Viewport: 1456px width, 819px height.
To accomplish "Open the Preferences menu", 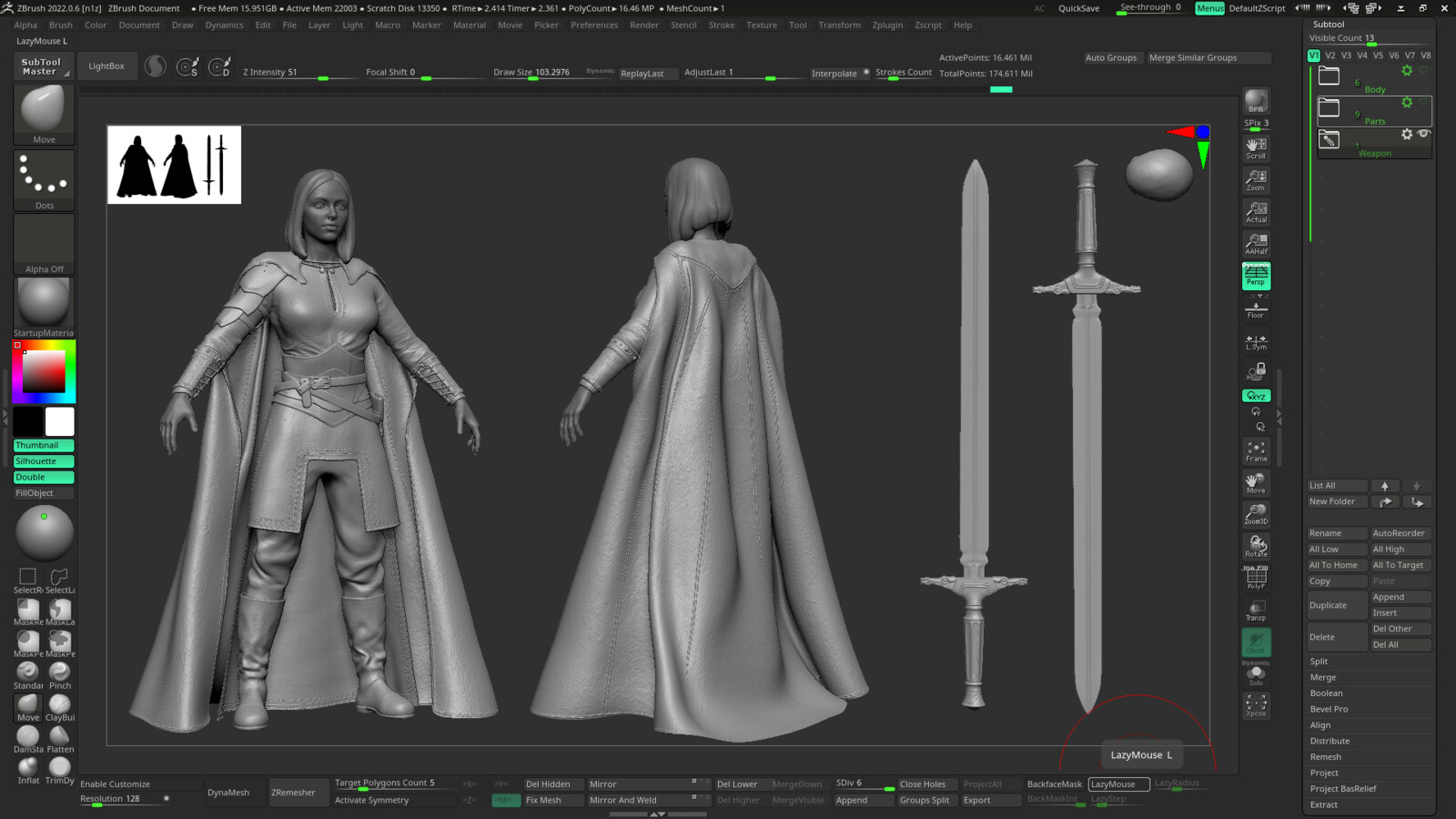I will coord(594,25).
